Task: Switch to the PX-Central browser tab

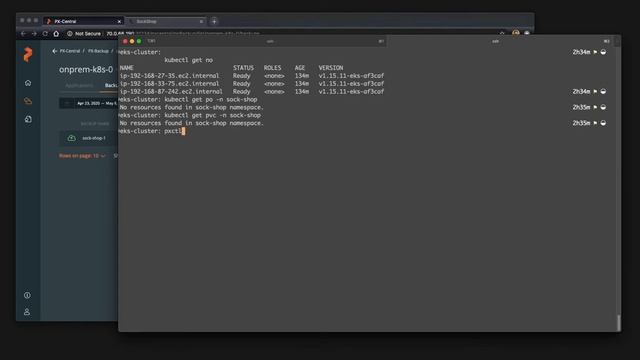Action: (84, 21)
